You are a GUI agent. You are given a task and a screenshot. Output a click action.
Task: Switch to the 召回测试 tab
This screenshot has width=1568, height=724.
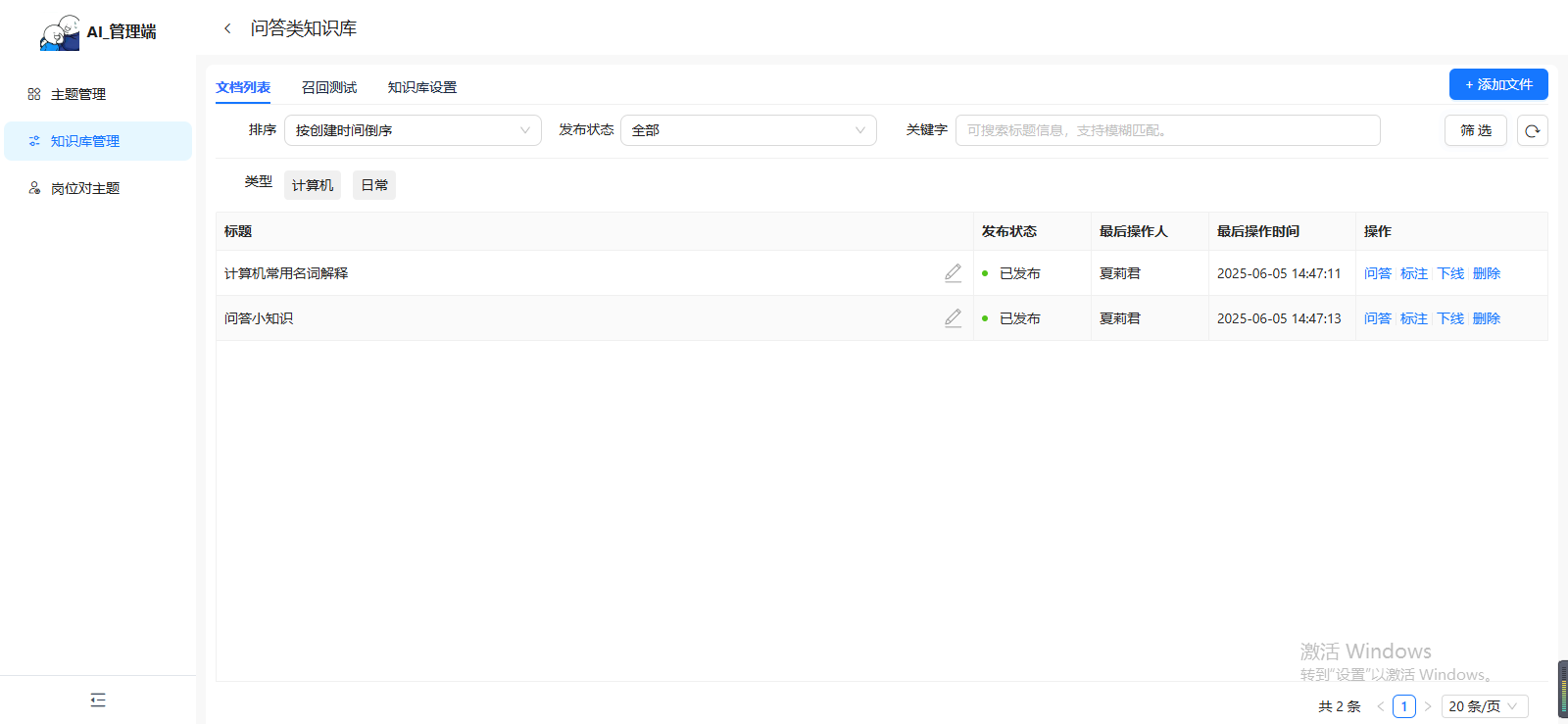tap(329, 87)
